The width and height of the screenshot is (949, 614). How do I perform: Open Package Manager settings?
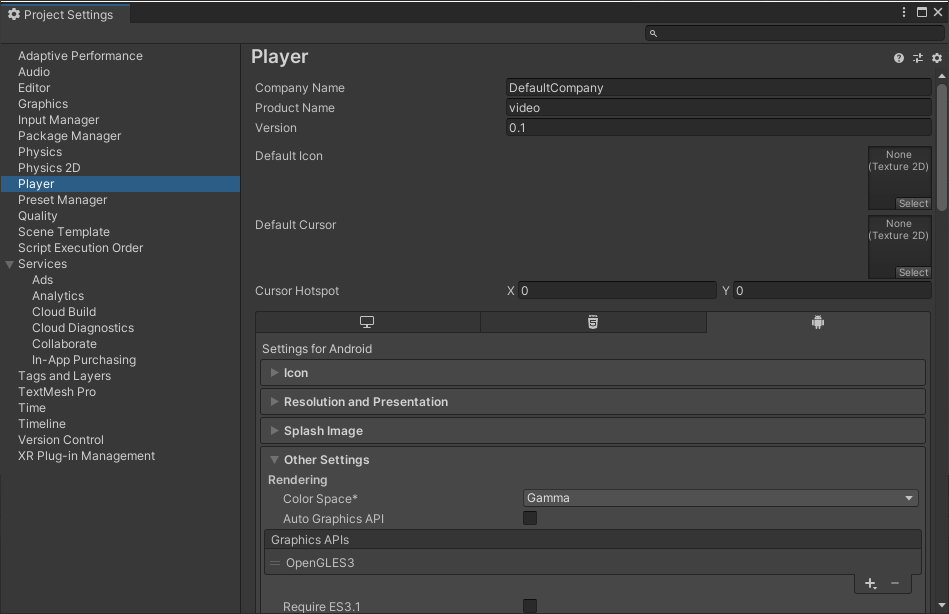[x=70, y=136]
